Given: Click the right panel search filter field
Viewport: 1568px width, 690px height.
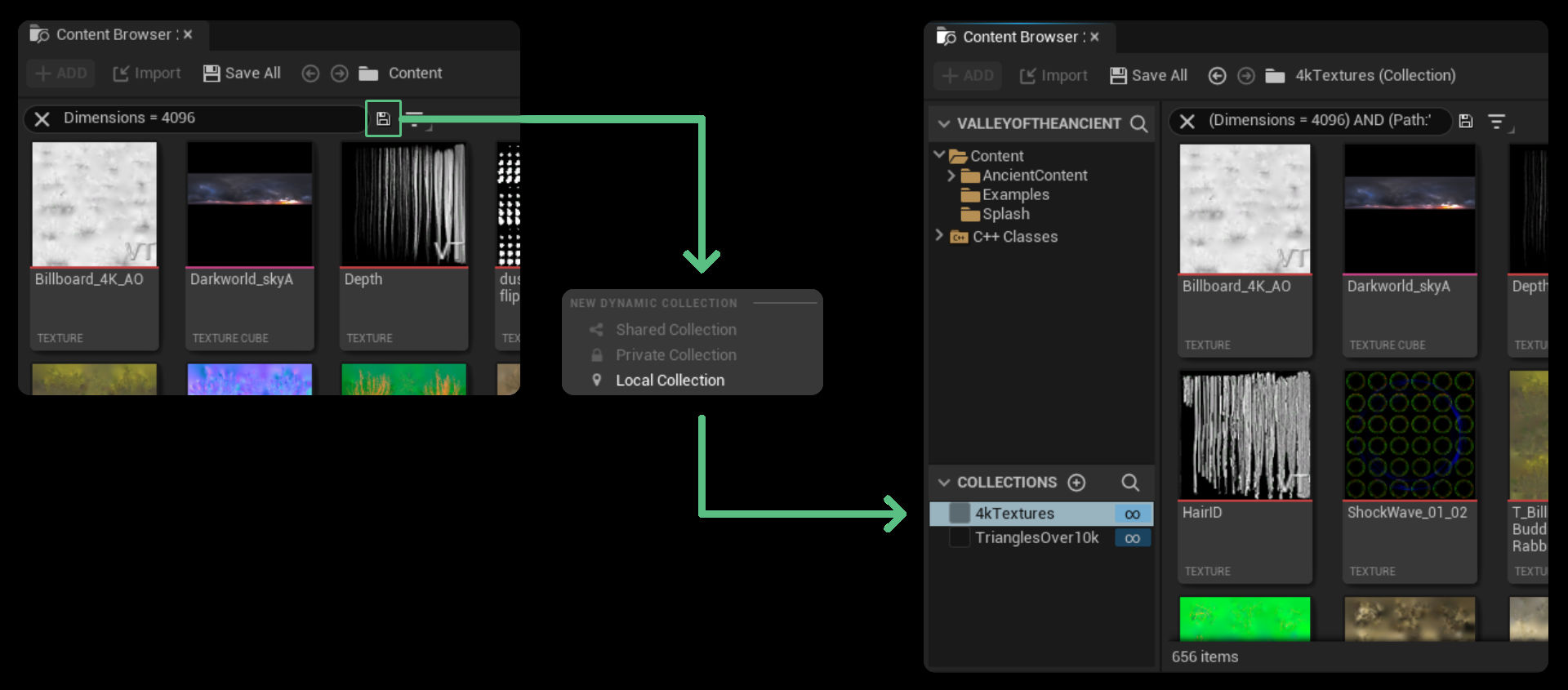Looking at the screenshot, I should (1319, 121).
